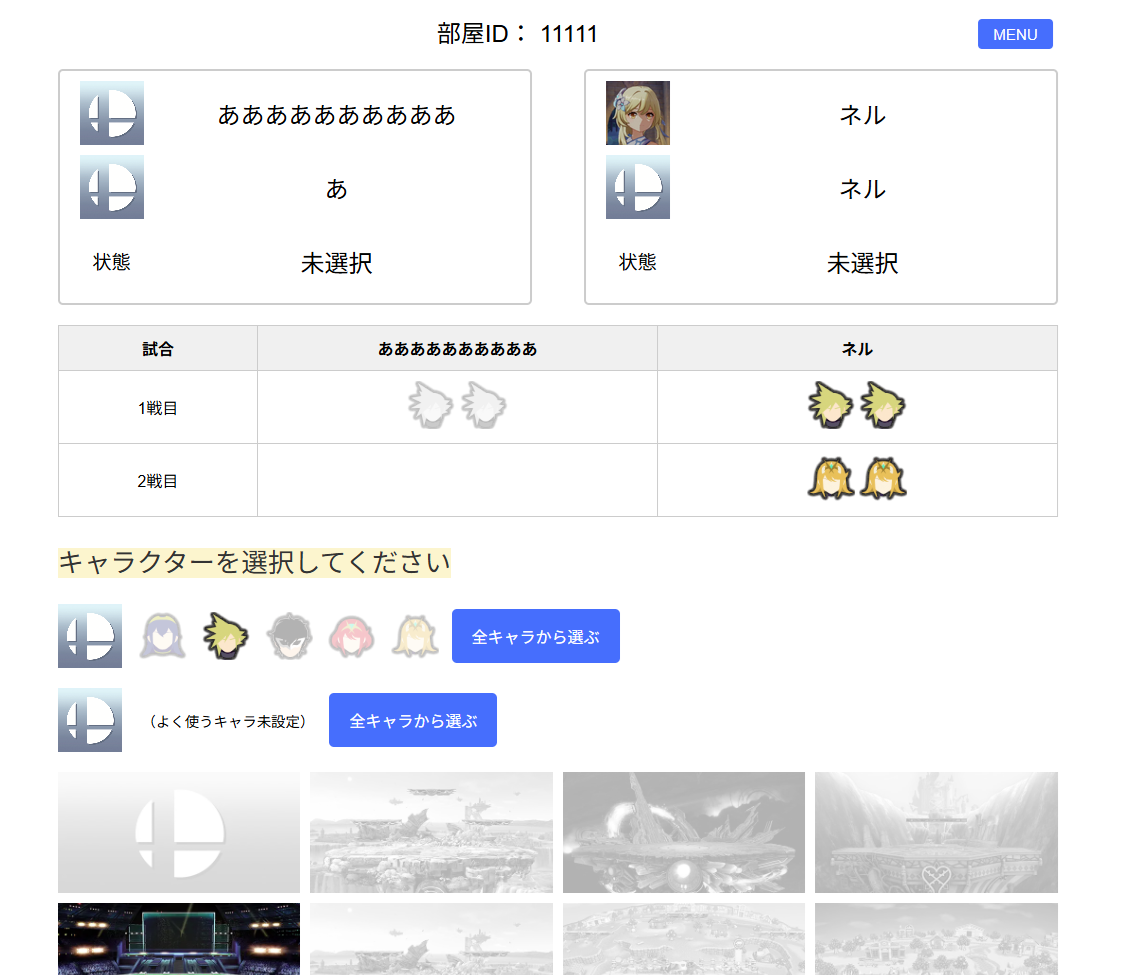Click the ああああああああああ table column header
Screen dimensions: 1133x975
pyautogui.click(x=457, y=348)
